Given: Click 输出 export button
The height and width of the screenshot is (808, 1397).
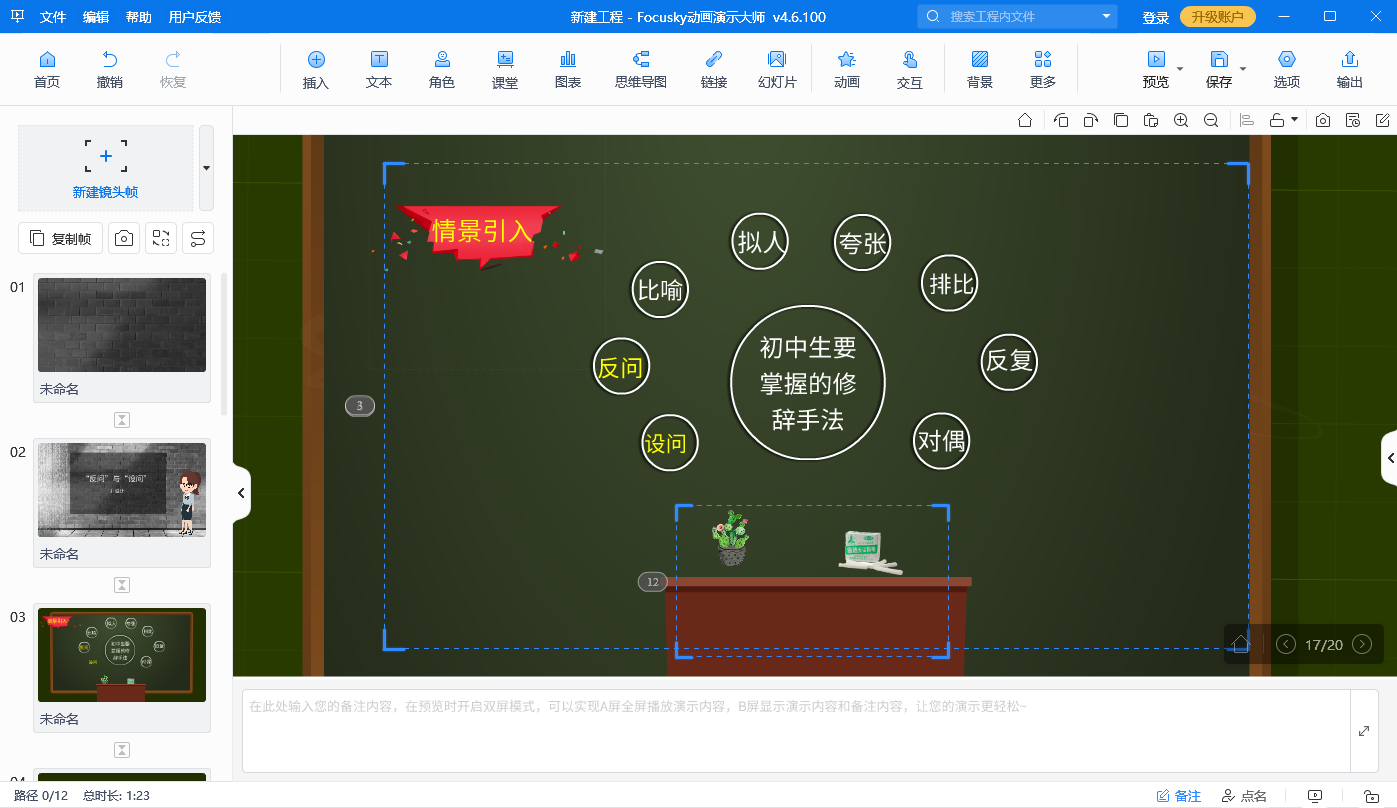Looking at the screenshot, I should (1350, 69).
